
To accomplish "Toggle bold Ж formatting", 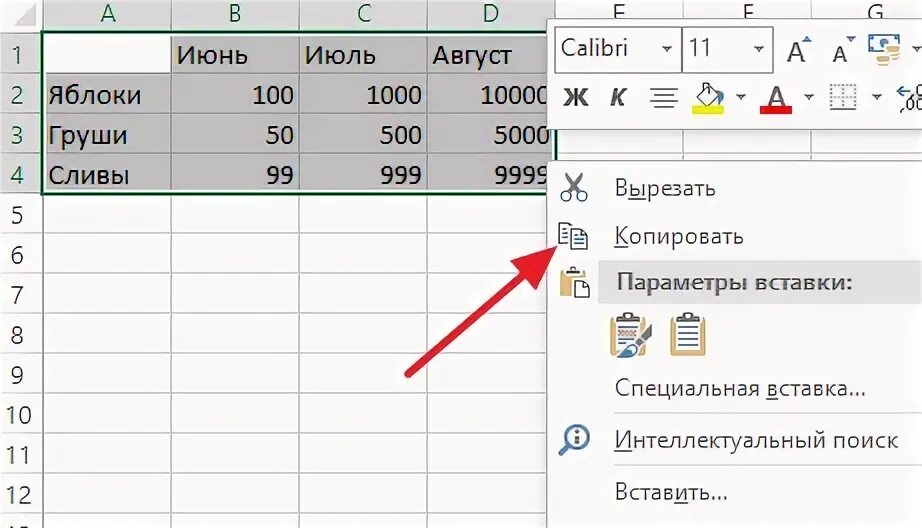I will coord(576,97).
